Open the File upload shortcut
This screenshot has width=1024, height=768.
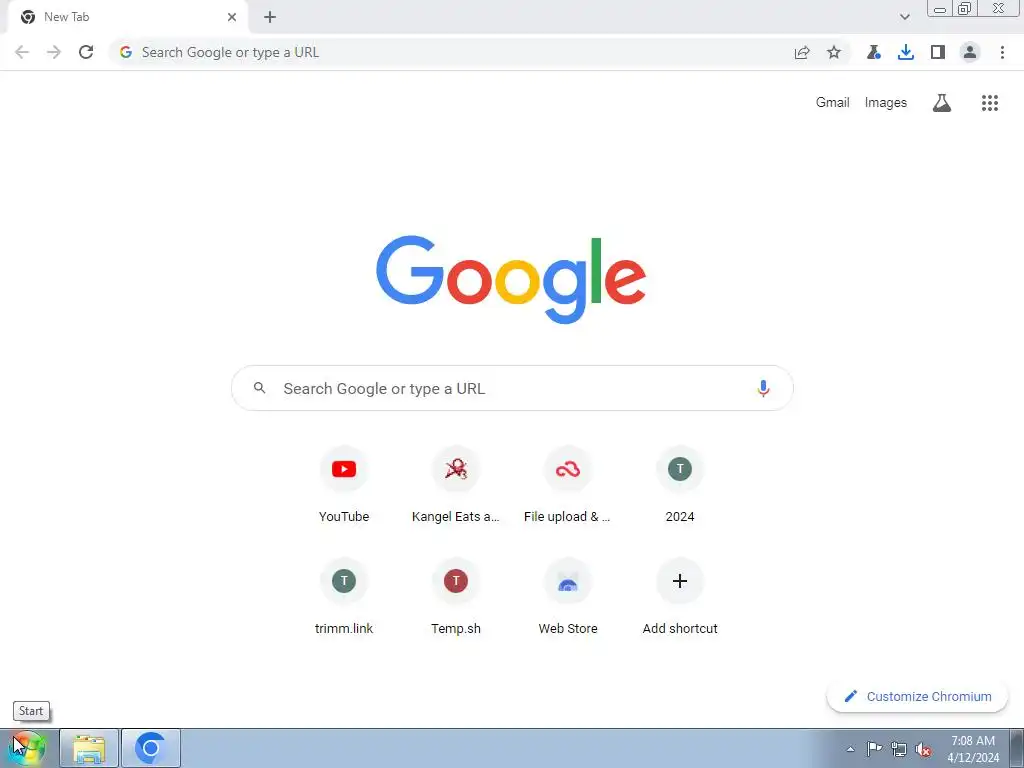pos(568,485)
